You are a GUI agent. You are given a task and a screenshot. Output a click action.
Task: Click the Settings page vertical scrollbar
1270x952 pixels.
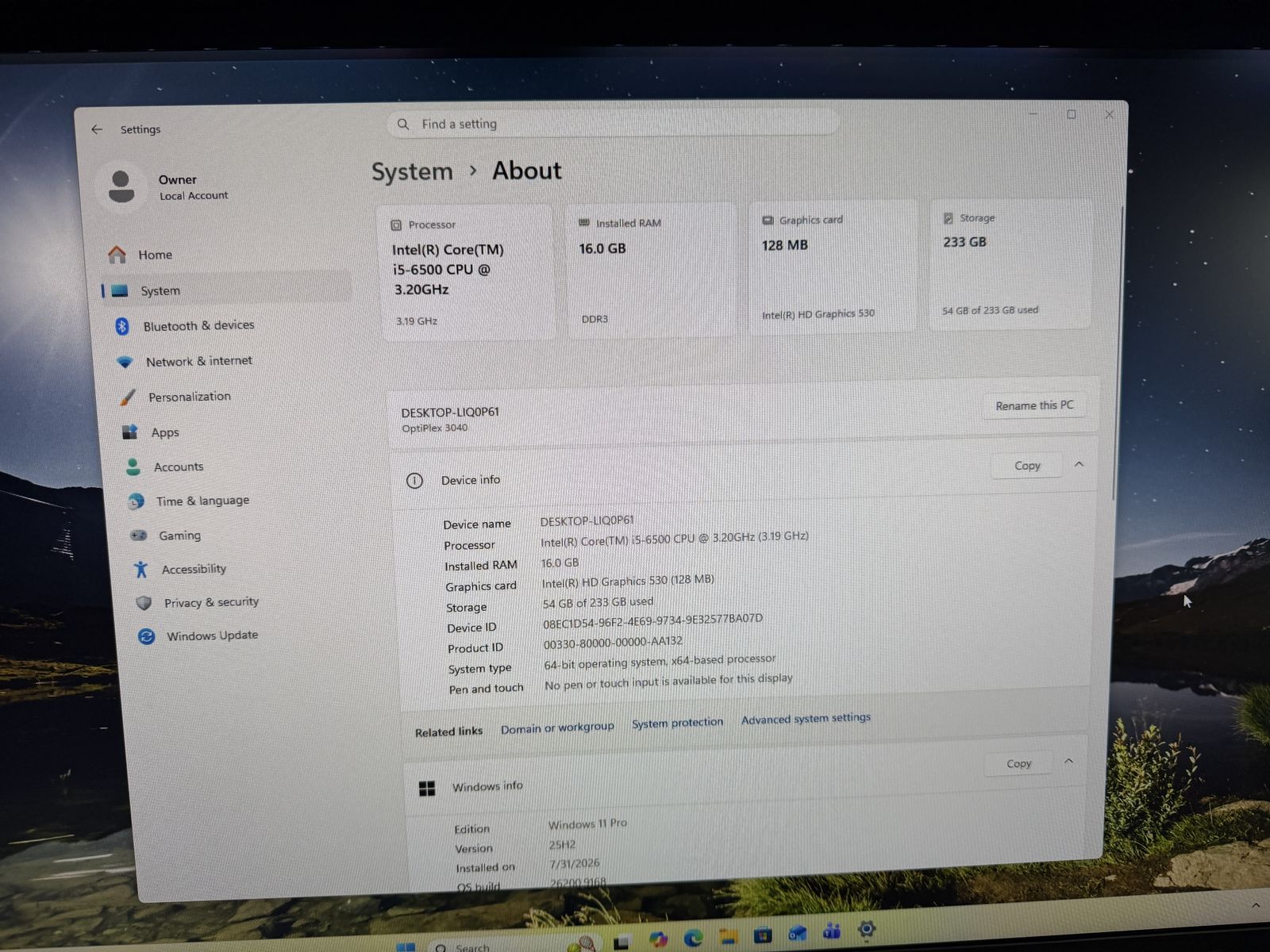tap(1118, 353)
